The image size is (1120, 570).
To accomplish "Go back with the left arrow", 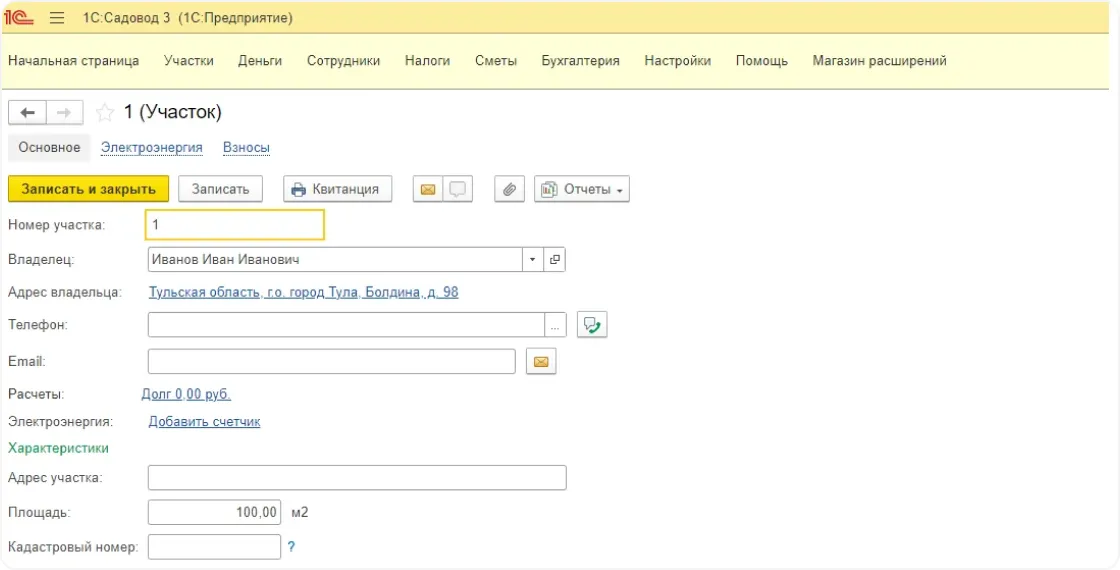I will (x=27, y=113).
